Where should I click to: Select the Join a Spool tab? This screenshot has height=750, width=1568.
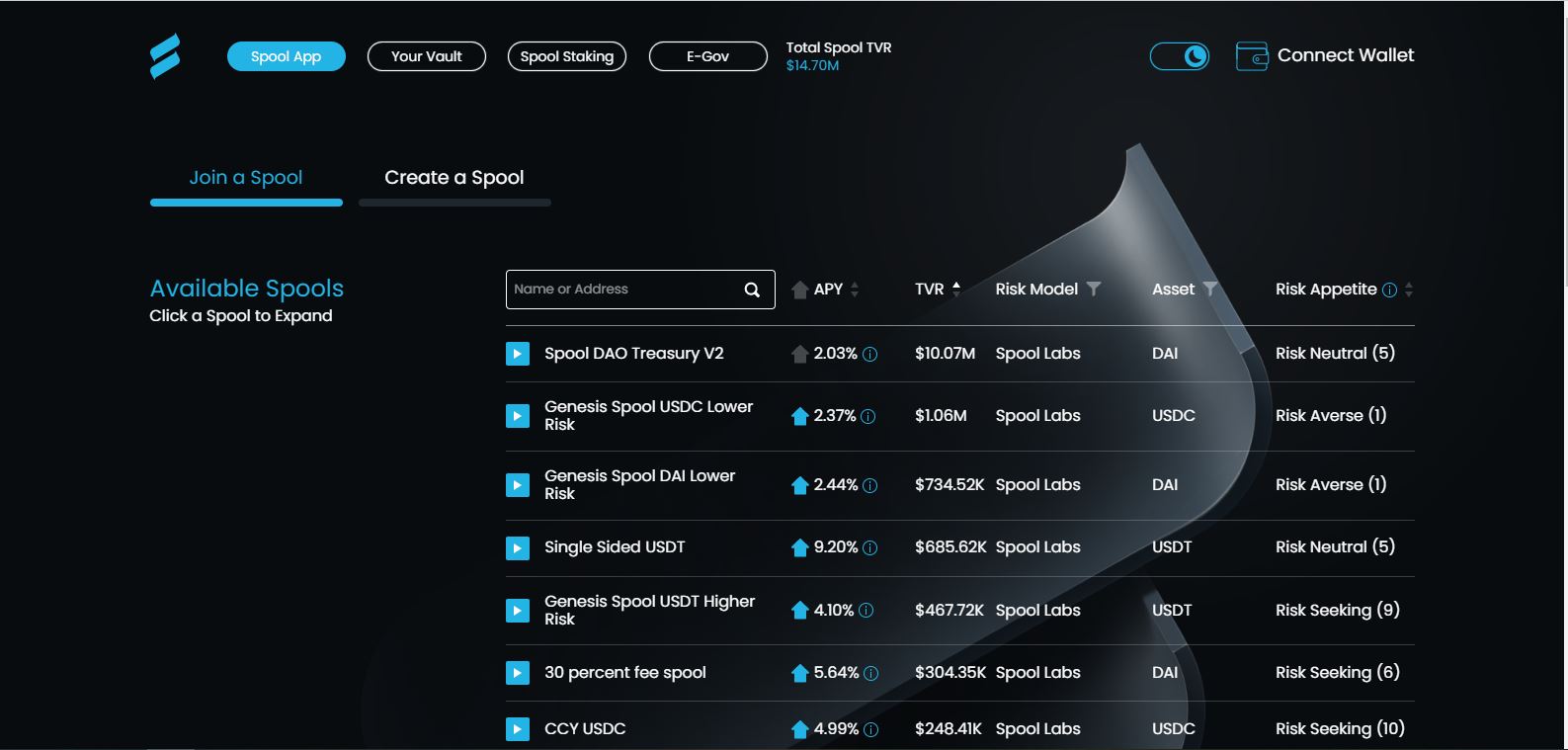coord(246,178)
